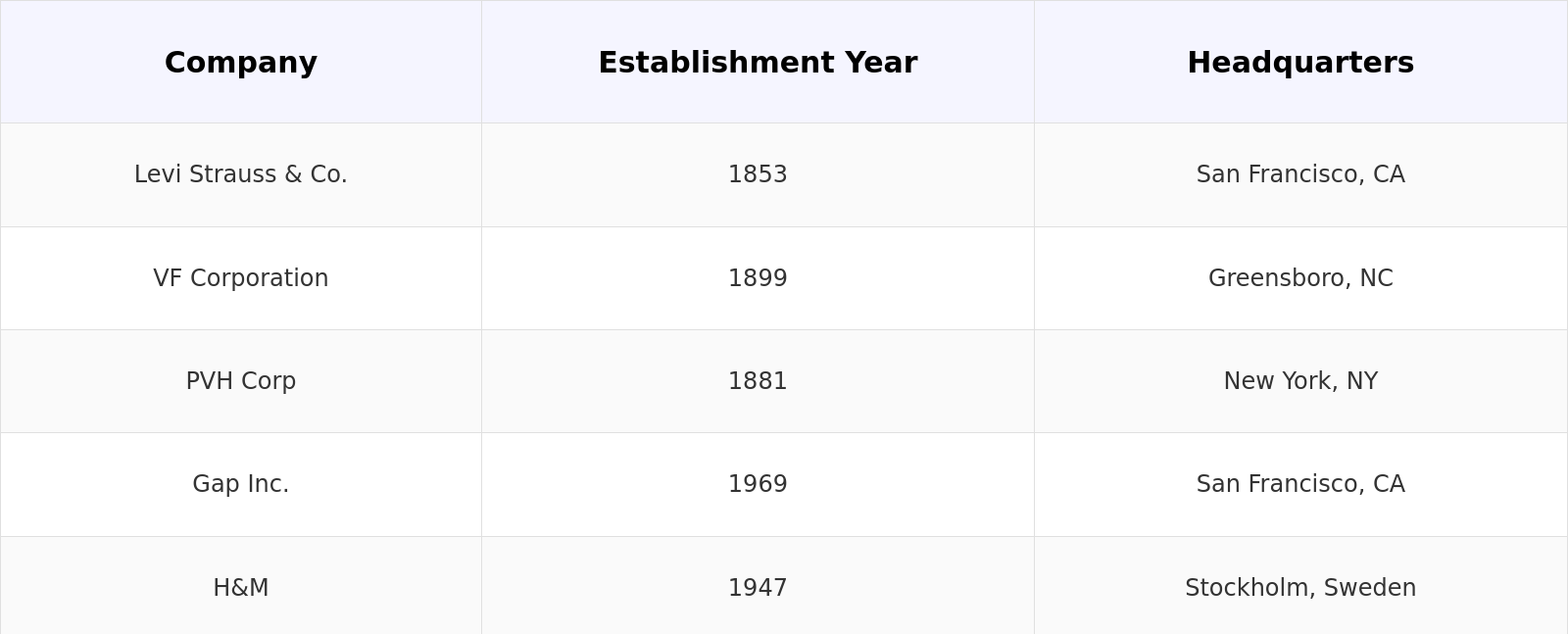The width and height of the screenshot is (1568, 634).
Task: Select the New York, NY cell
Action: click(x=1300, y=381)
